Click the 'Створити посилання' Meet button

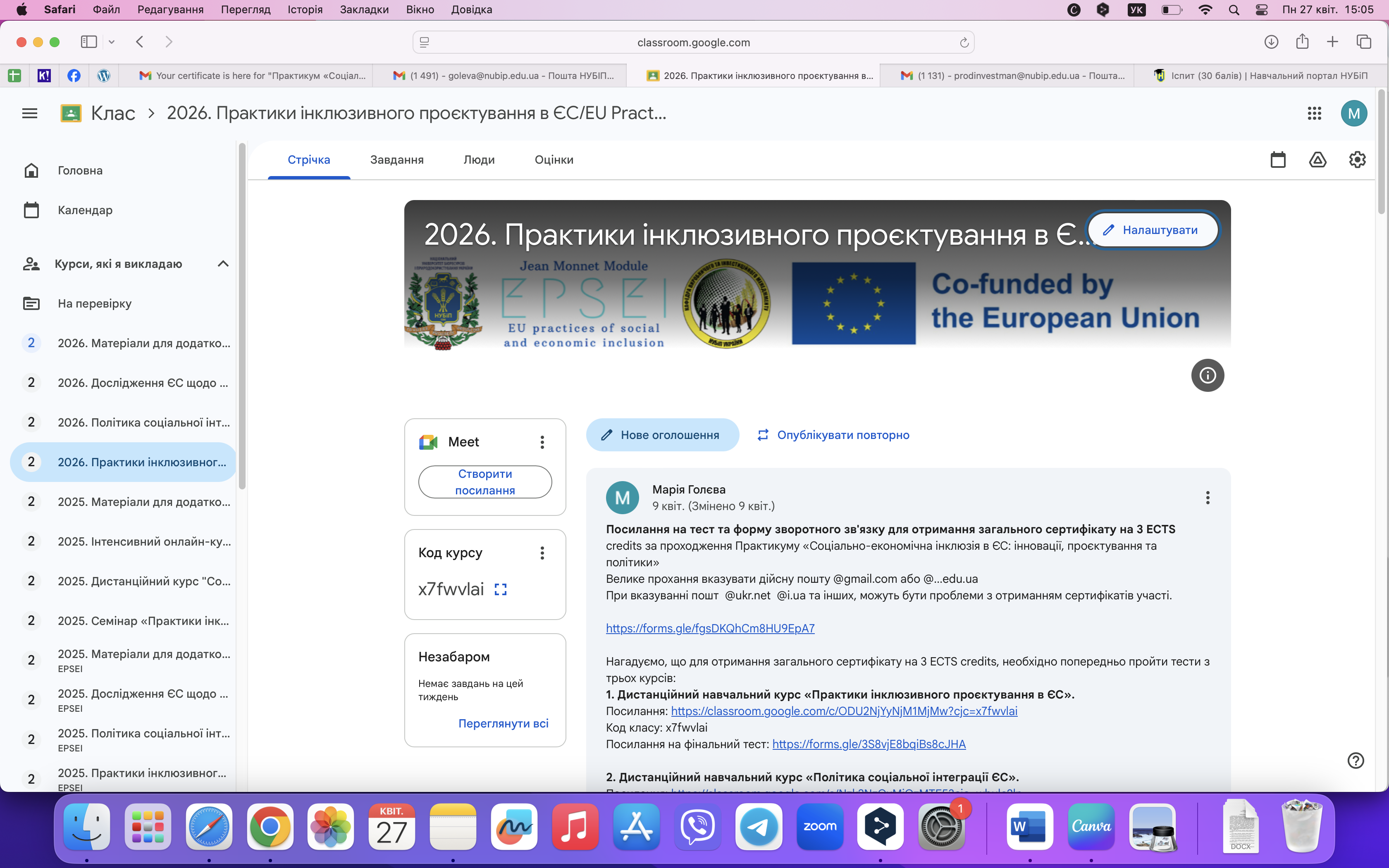(x=485, y=482)
